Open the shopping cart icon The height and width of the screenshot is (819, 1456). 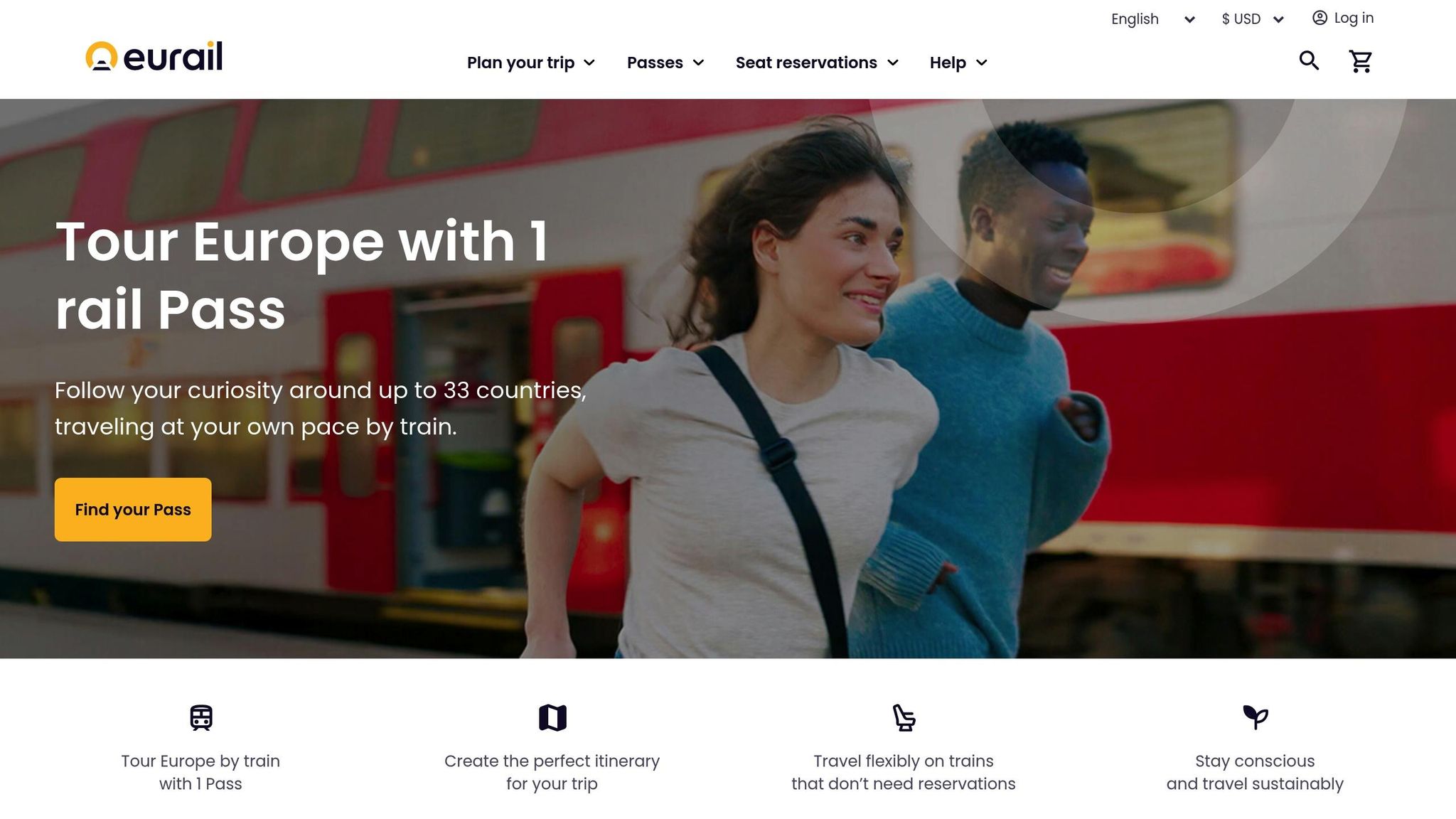pos(1361,61)
